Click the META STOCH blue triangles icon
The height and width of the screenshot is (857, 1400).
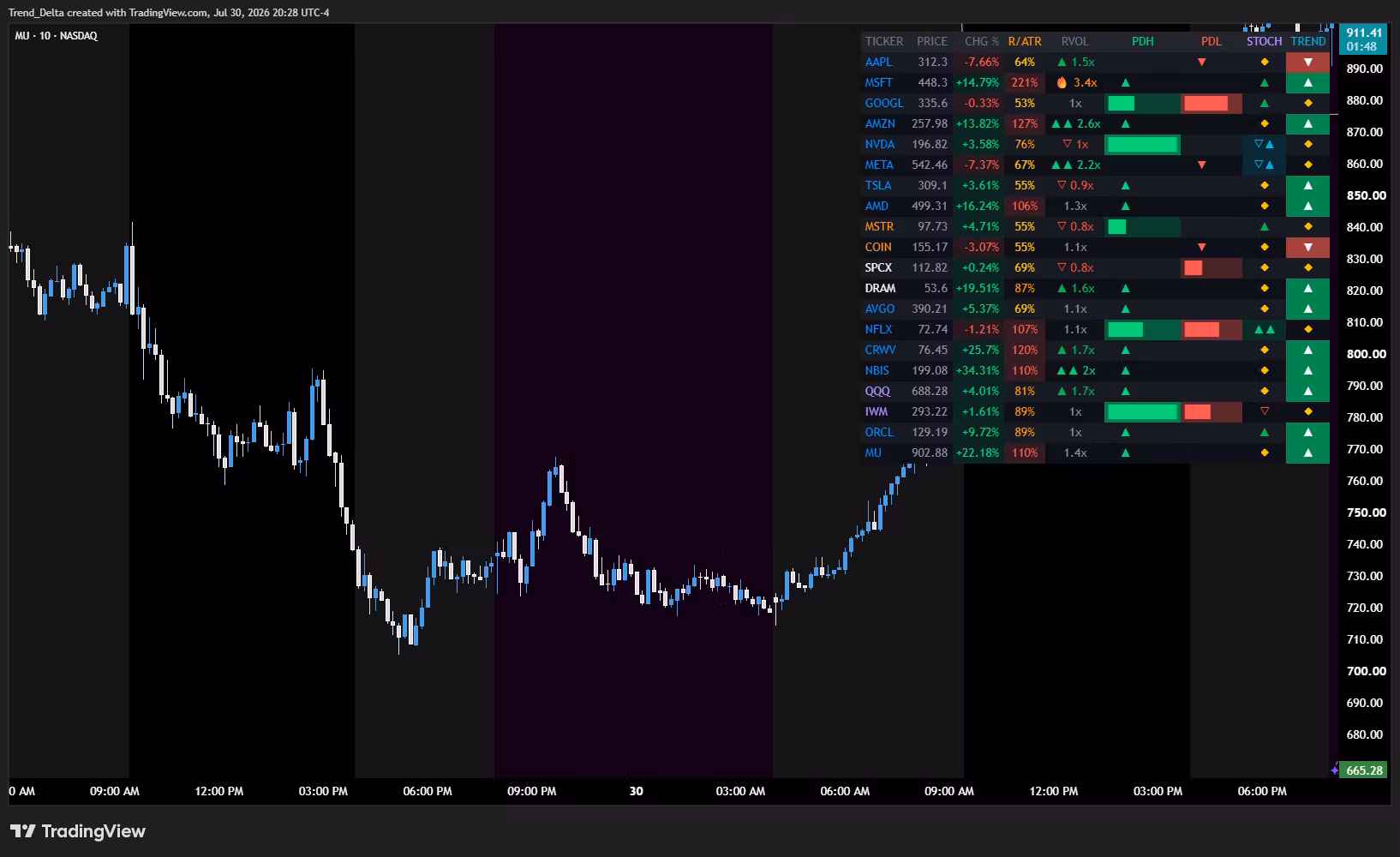point(1264,165)
